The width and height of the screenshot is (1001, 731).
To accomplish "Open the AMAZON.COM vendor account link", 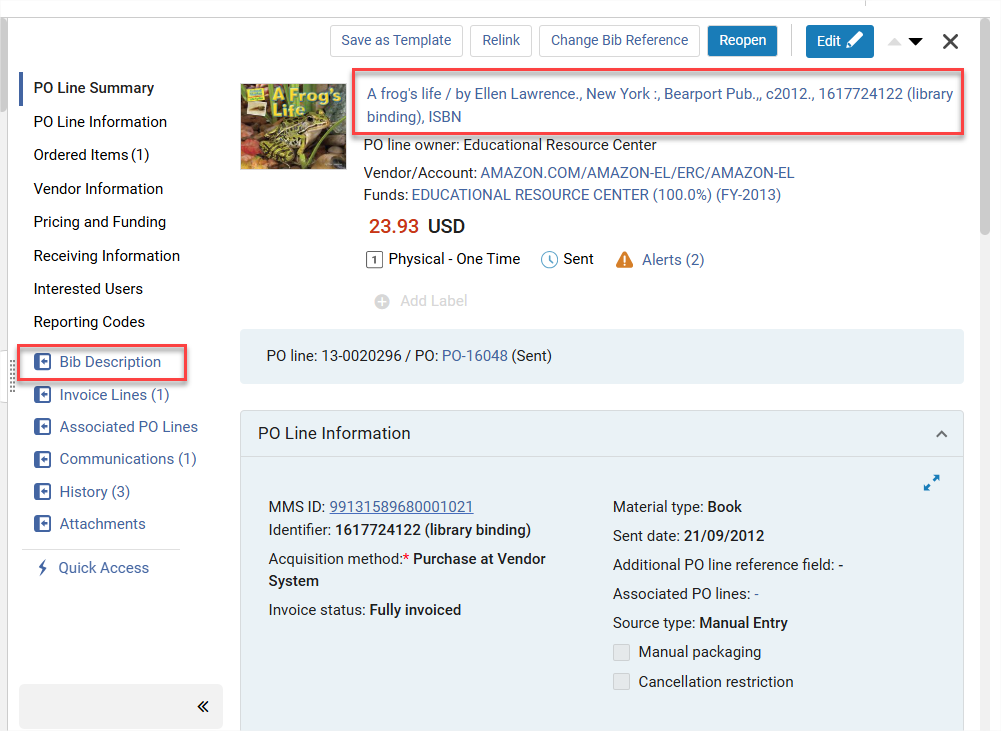I will tap(637, 173).
